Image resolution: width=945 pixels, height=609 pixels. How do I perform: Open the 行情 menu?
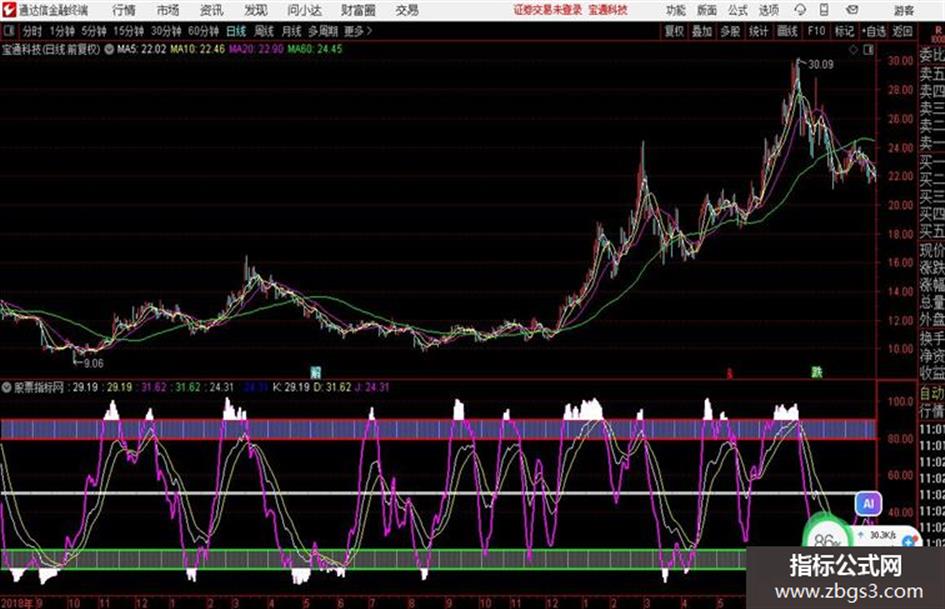[124, 10]
